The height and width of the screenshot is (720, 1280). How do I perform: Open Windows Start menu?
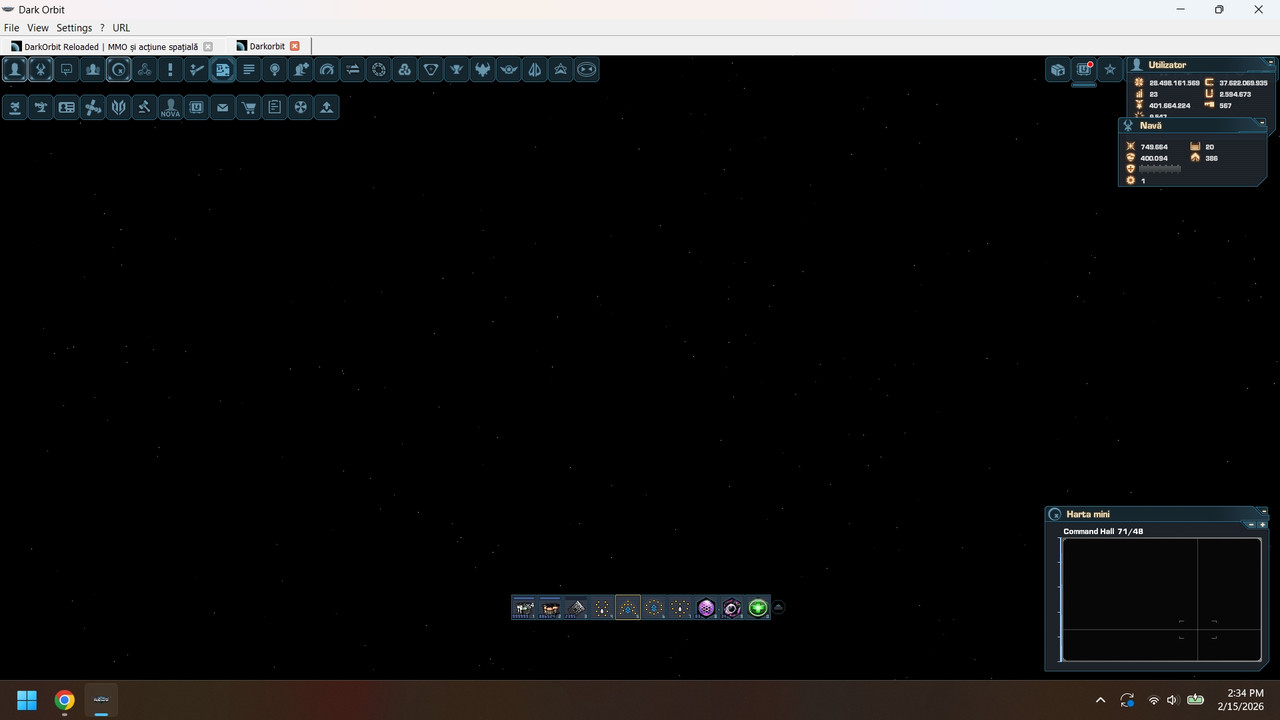(x=27, y=700)
